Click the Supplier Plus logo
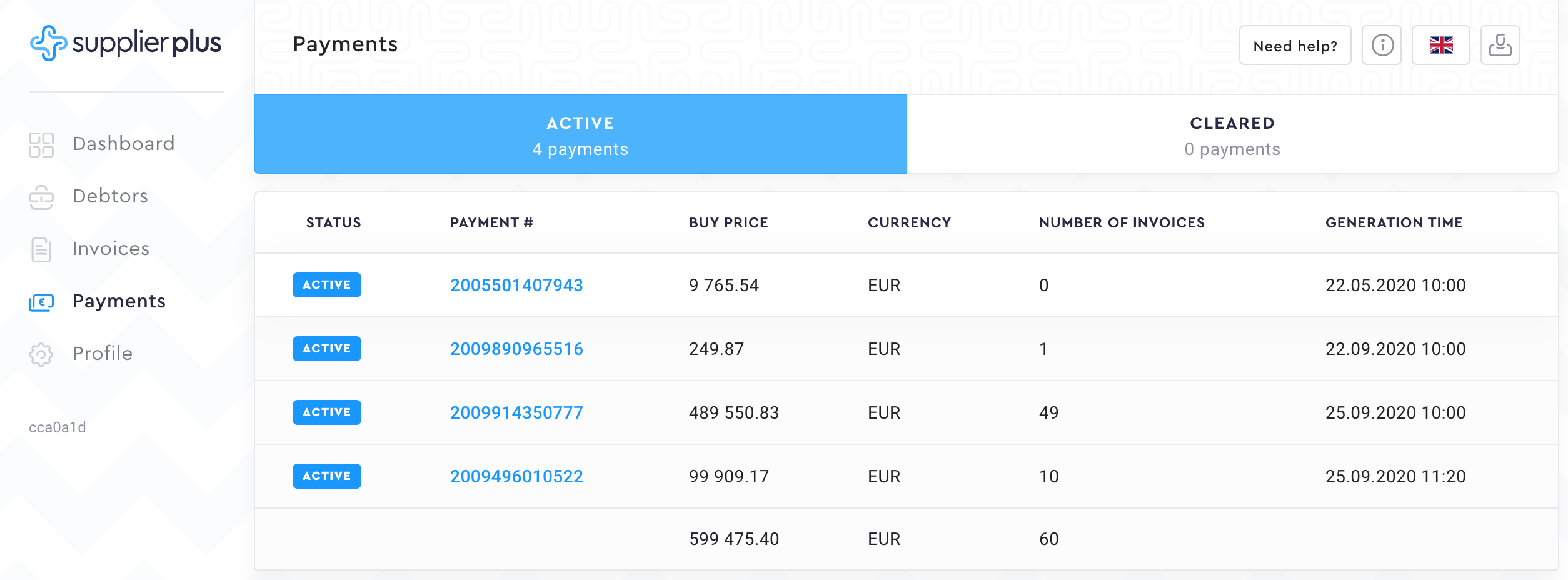Image resolution: width=1568 pixels, height=580 pixels. [x=126, y=43]
